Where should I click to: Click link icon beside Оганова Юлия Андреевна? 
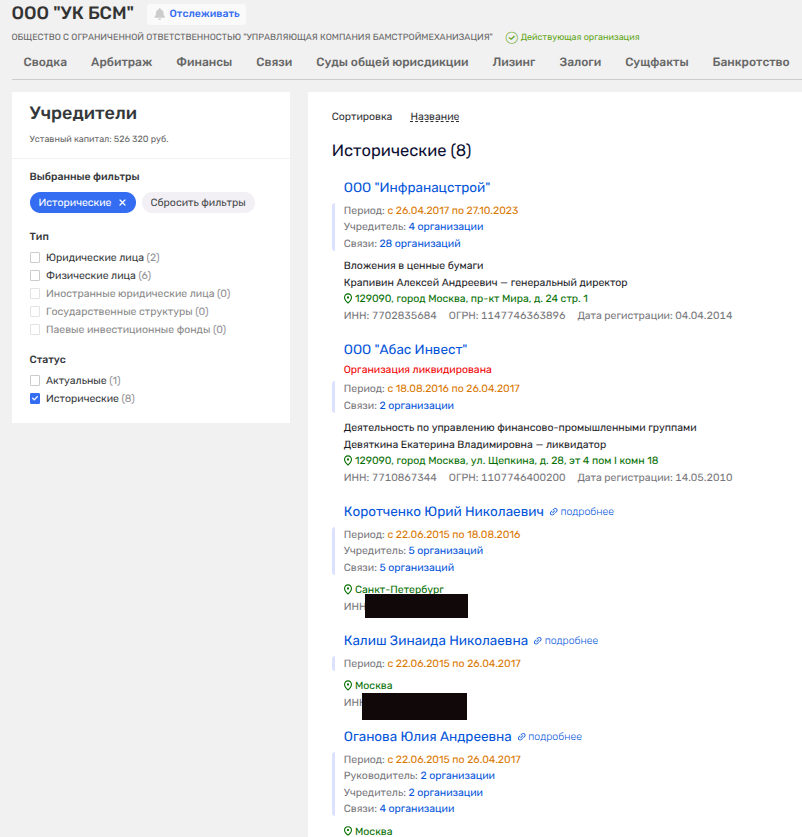(521, 737)
